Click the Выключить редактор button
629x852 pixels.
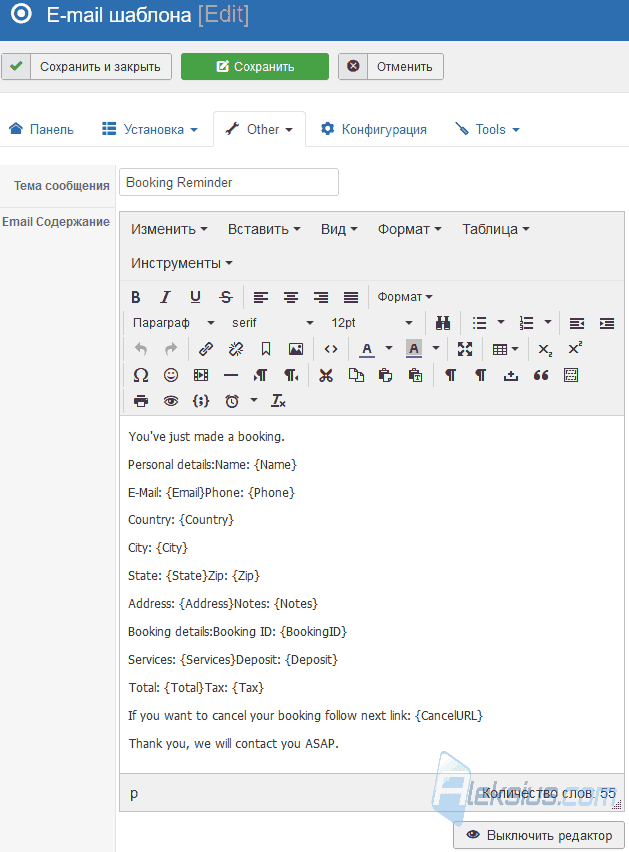pyautogui.click(x=539, y=835)
